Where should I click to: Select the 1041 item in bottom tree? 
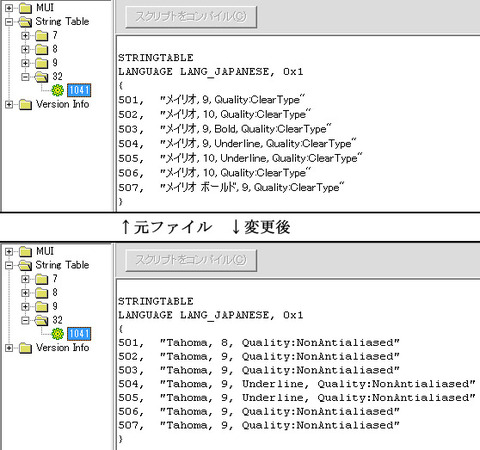[79, 334]
